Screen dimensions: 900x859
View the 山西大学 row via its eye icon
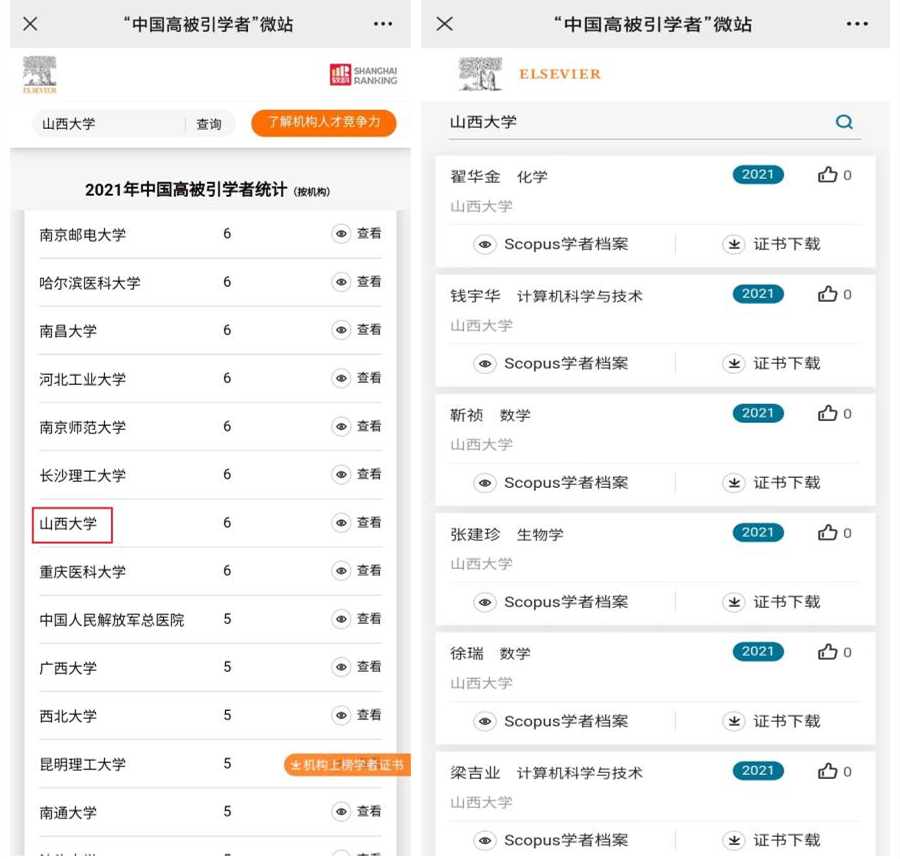pyautogui.click(x=341, y=523)
